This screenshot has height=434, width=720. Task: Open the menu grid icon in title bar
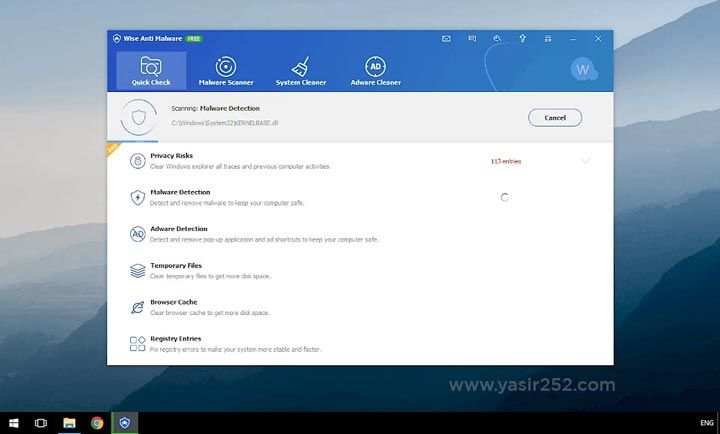pos(548,39)
